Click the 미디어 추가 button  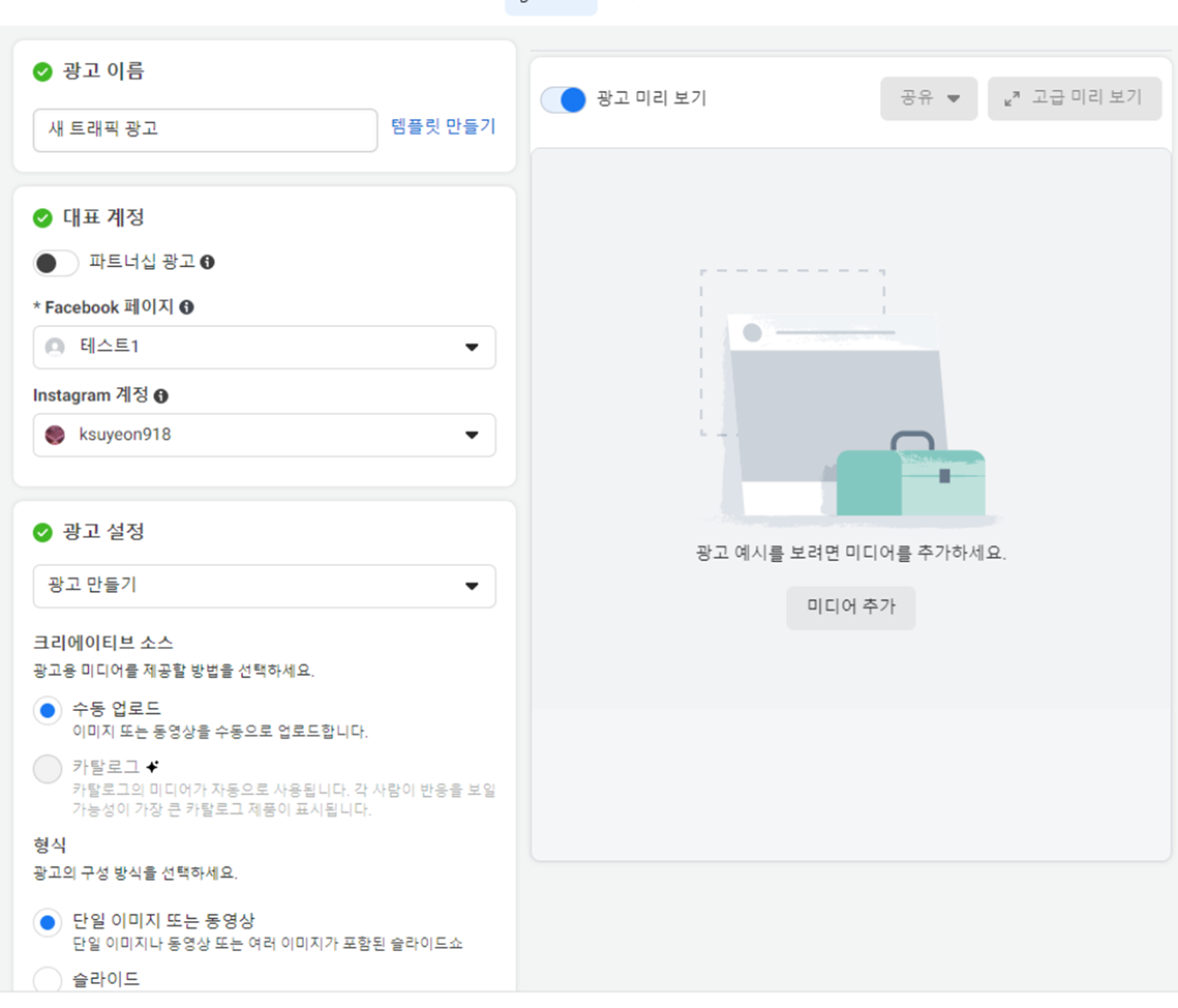click(x=851, y=607)
